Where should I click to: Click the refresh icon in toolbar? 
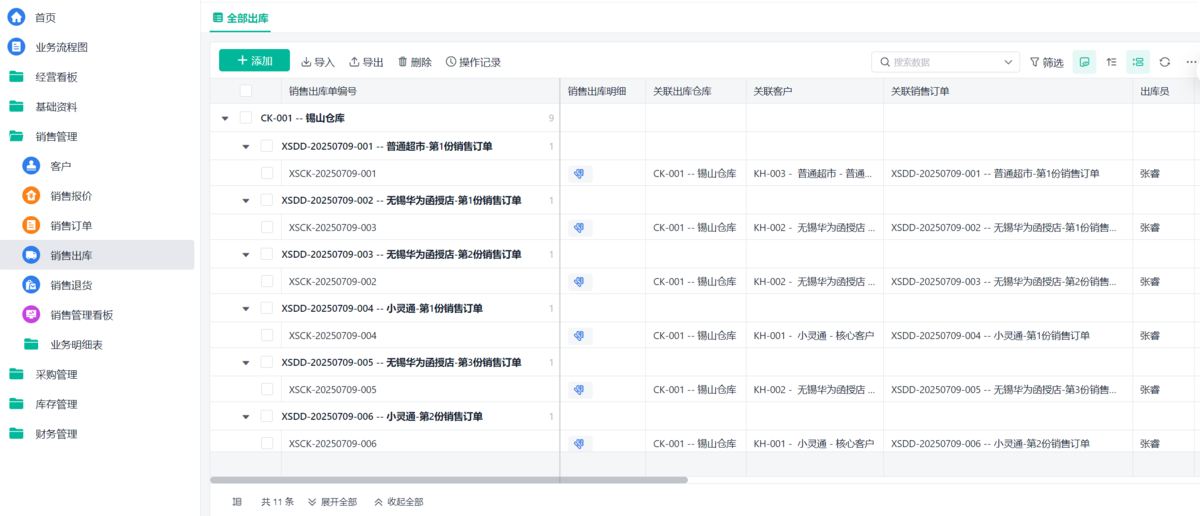click(x=1165, y=62)
